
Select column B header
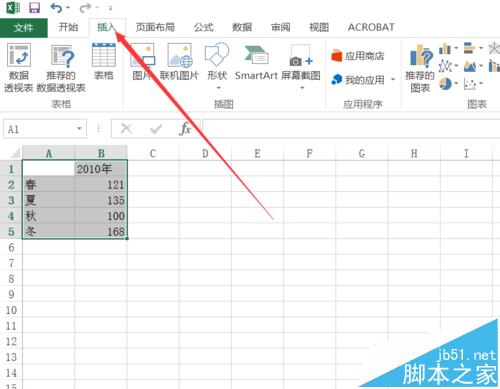click(101, 153)
